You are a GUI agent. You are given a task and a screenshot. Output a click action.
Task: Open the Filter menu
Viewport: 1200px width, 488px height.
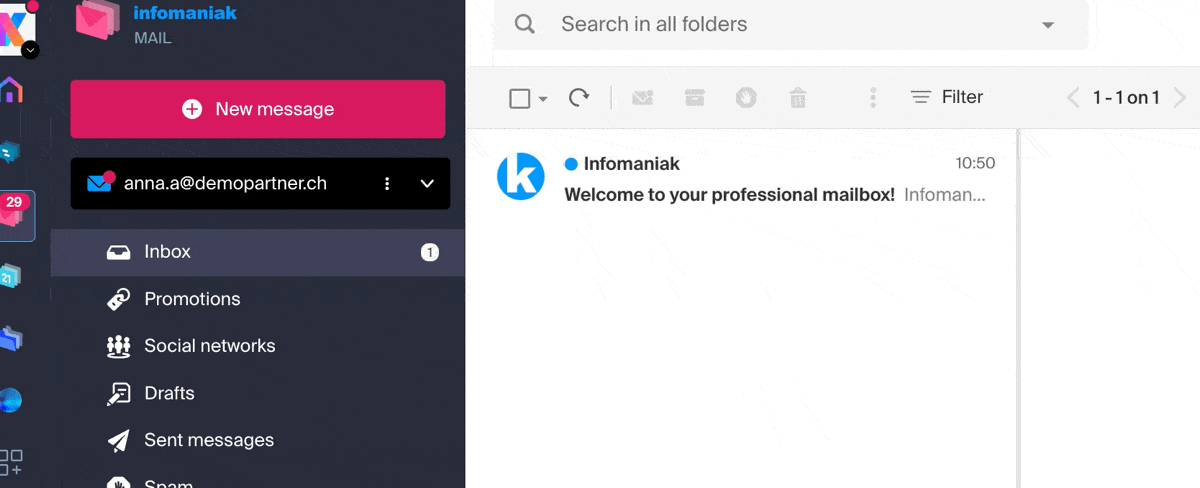(947, 97)
